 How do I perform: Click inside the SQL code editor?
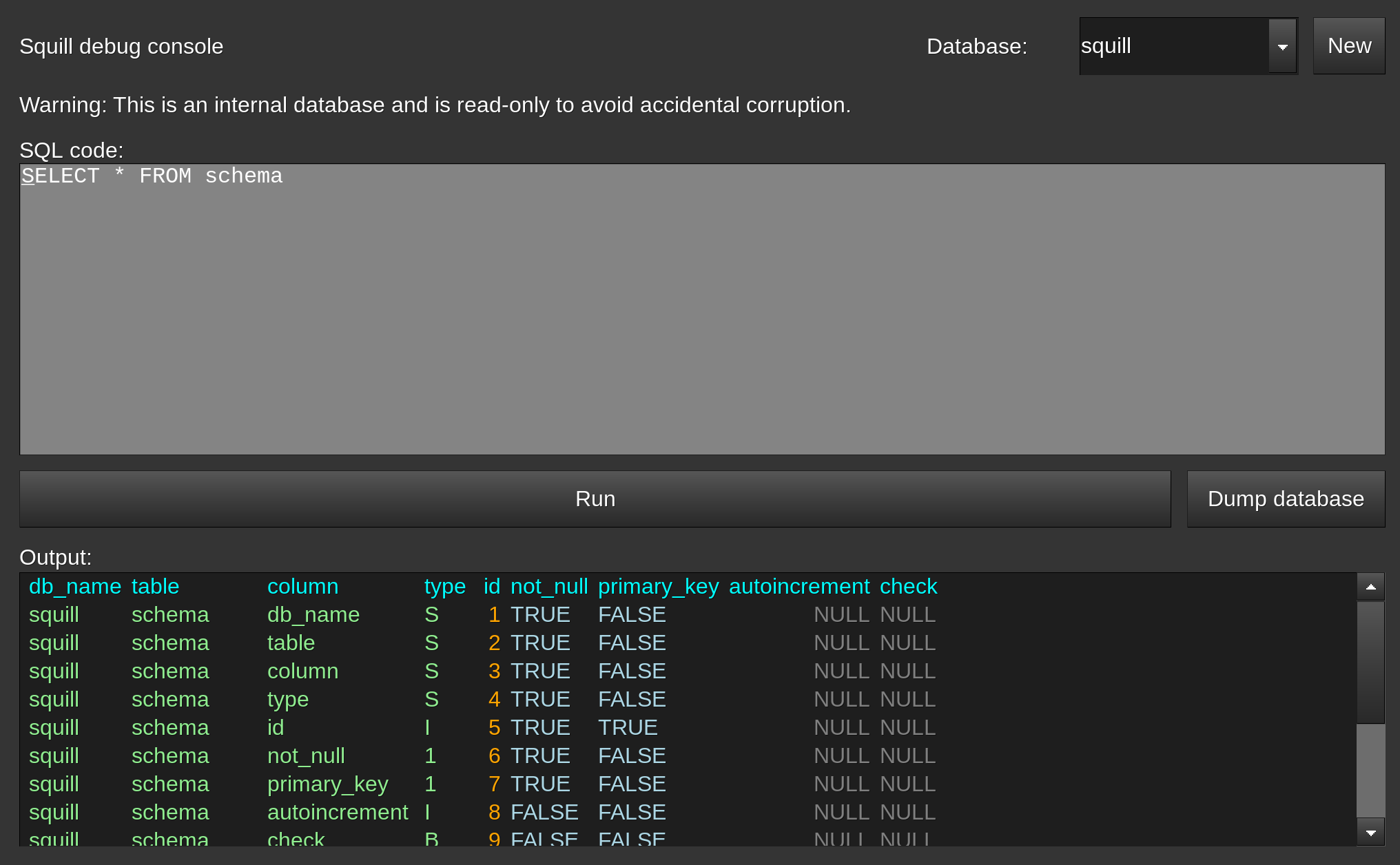[701, 310]
